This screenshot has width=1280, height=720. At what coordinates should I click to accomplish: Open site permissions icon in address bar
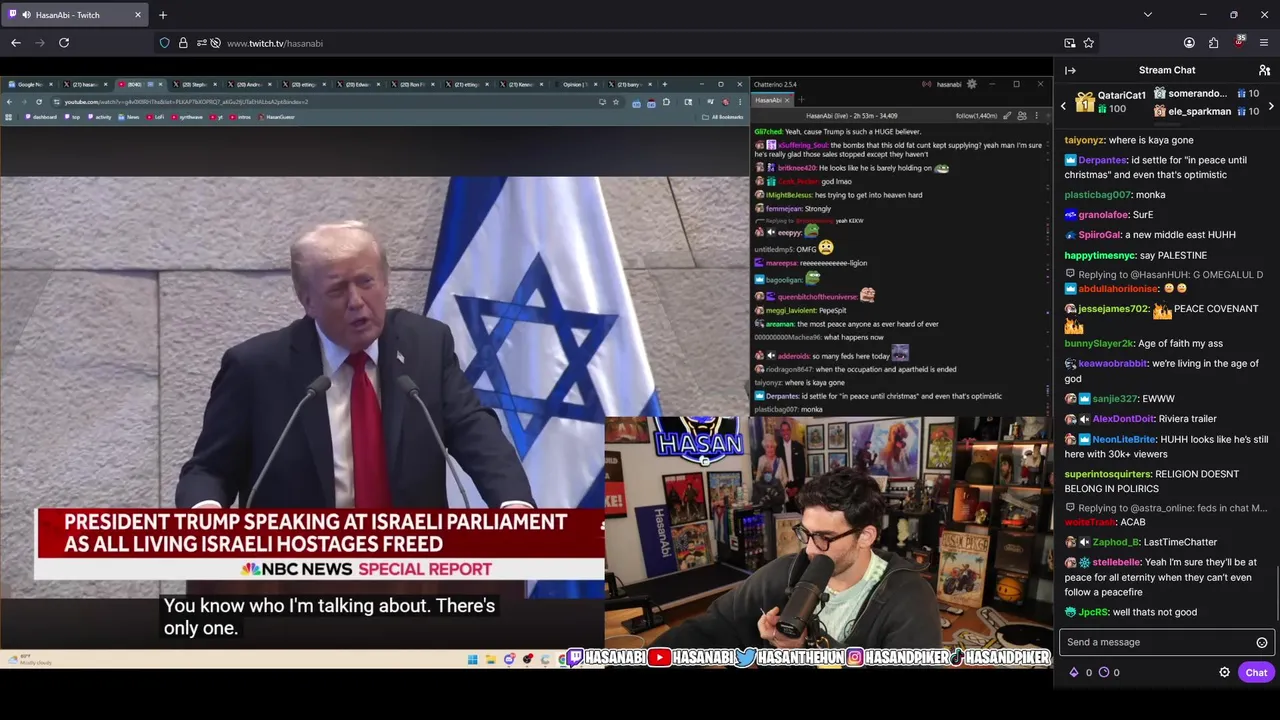coord(201,43)
